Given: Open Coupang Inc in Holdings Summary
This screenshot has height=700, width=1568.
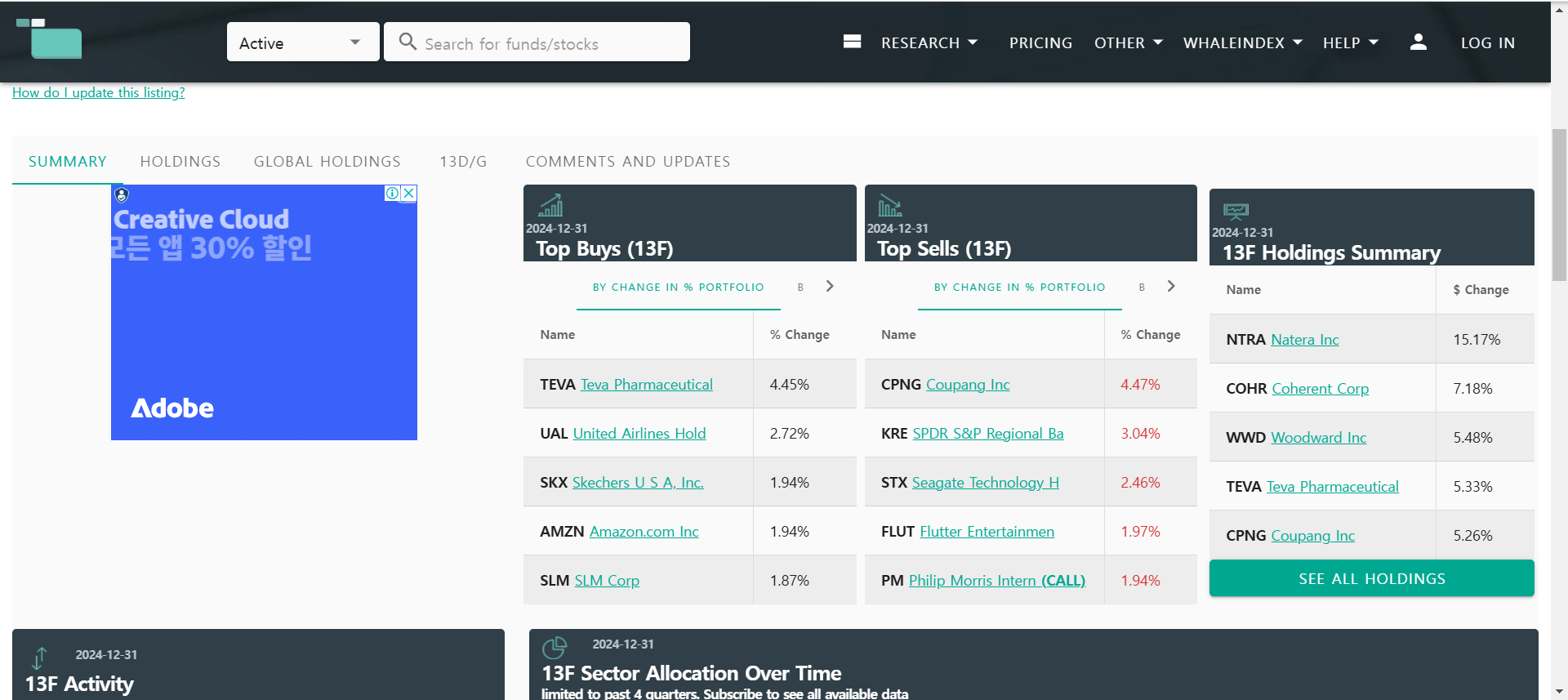Looking at the screenshot, I should [1313, 535].
